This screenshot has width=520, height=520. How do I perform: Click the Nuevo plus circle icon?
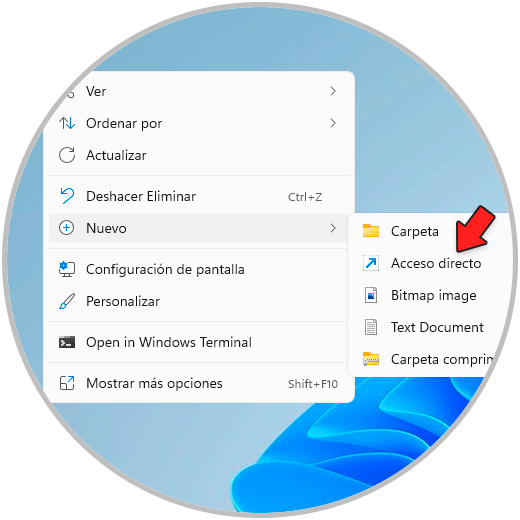pyautogui.click(x=67, y=228)
